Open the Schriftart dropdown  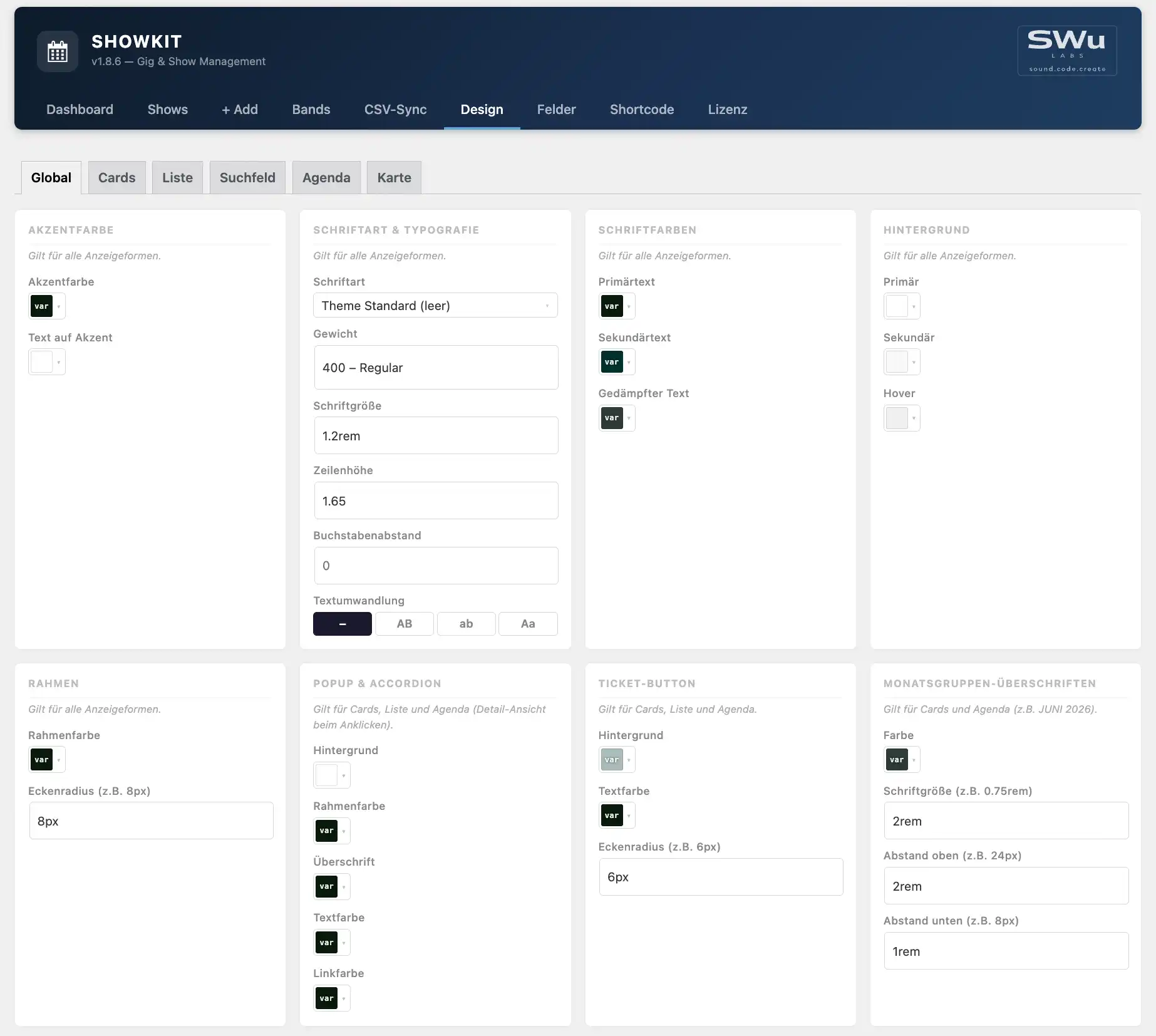(x=435, y=306)
